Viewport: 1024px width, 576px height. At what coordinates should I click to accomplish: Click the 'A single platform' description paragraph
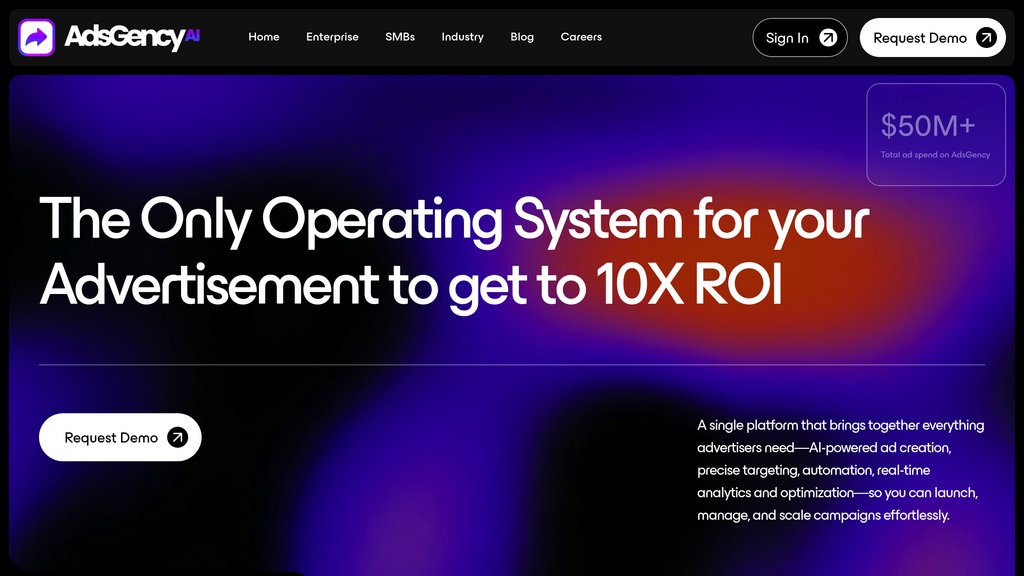[840, 470]
